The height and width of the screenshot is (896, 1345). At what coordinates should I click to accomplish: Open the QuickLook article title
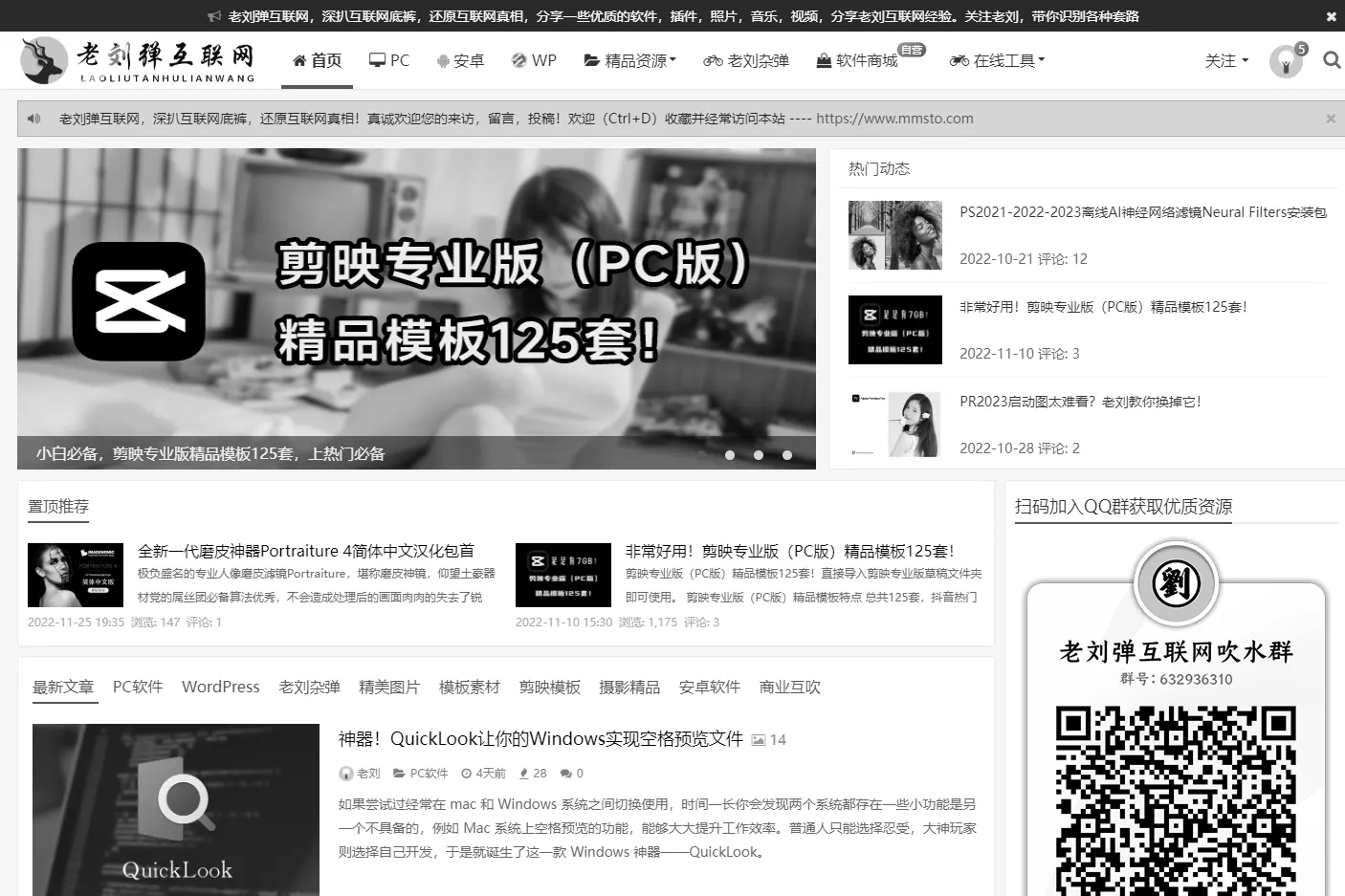(x=540, y=738)
